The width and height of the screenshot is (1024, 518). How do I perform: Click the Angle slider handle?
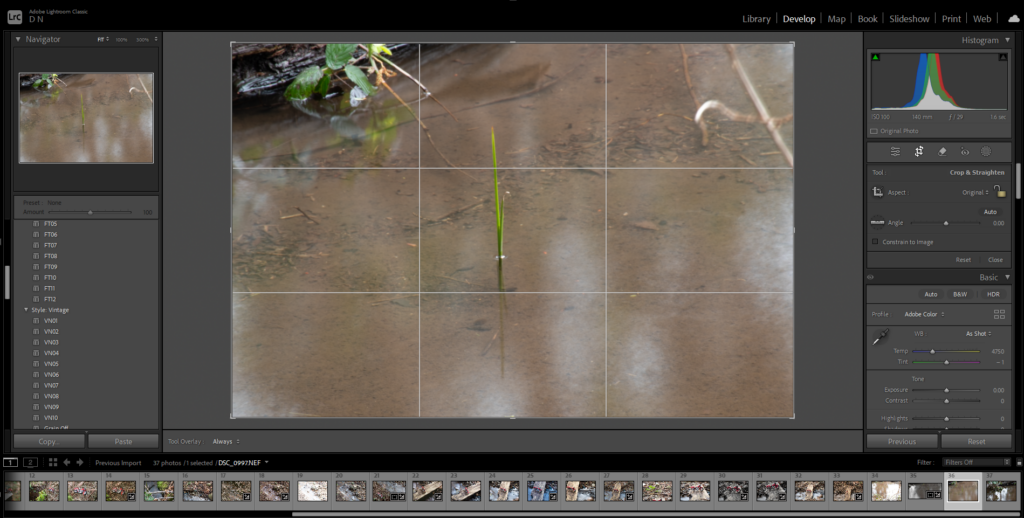pyautogui.click(x=946, y=223)
